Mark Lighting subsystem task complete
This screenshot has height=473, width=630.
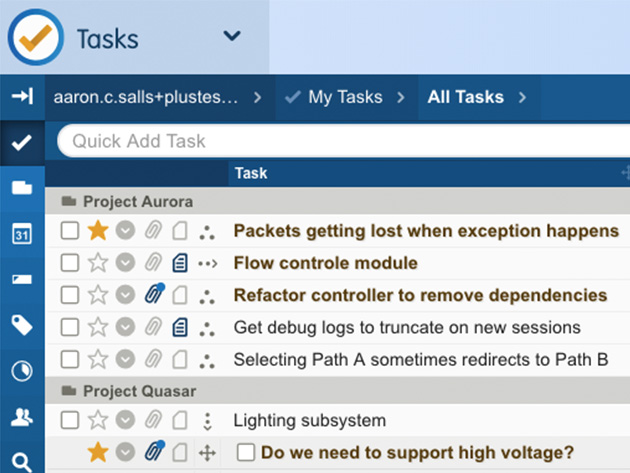(70, 420)
